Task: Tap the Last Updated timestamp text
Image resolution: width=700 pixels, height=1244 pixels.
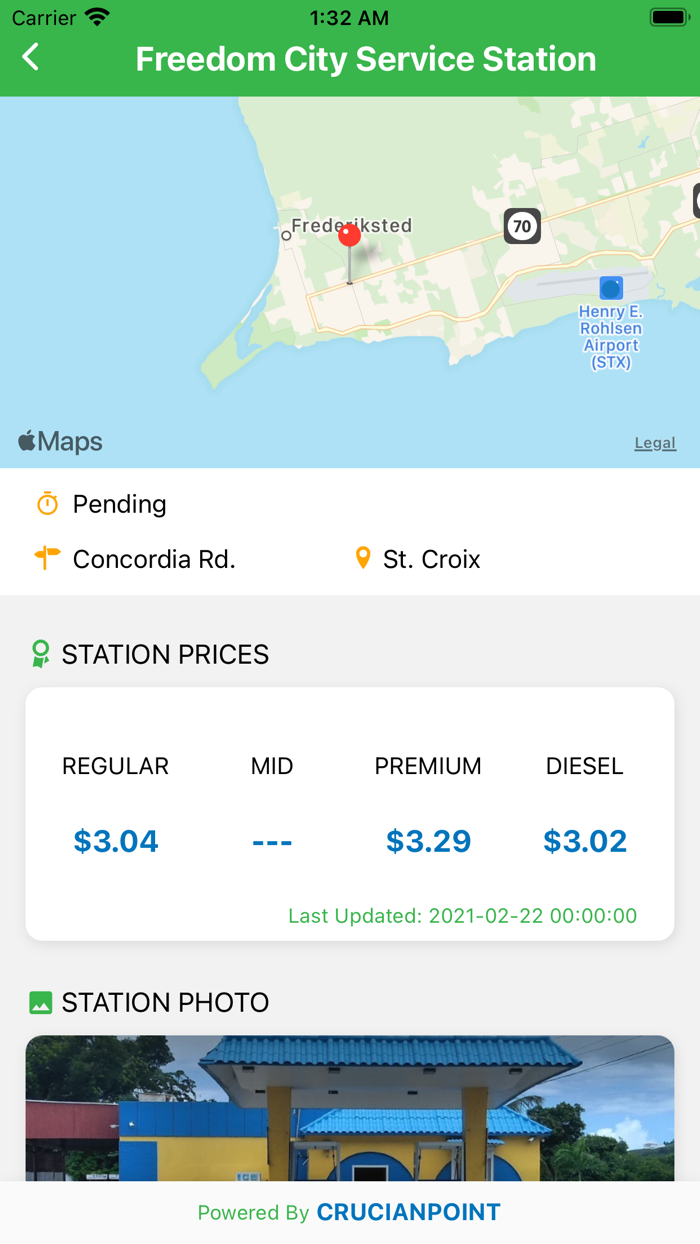Action: 462,915
